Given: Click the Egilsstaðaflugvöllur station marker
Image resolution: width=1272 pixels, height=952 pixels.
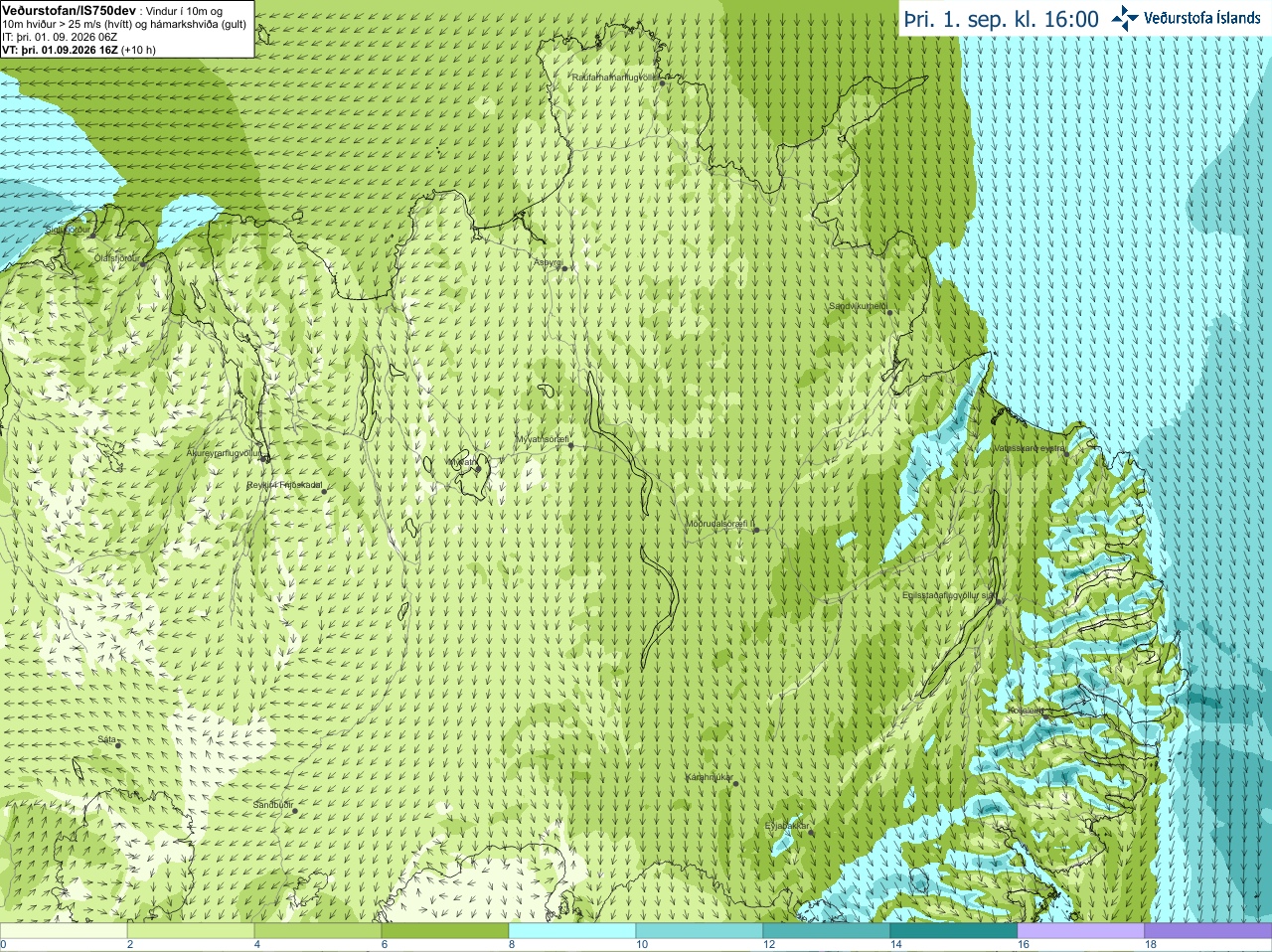Looking at the screenshot, I should 1000,602.
